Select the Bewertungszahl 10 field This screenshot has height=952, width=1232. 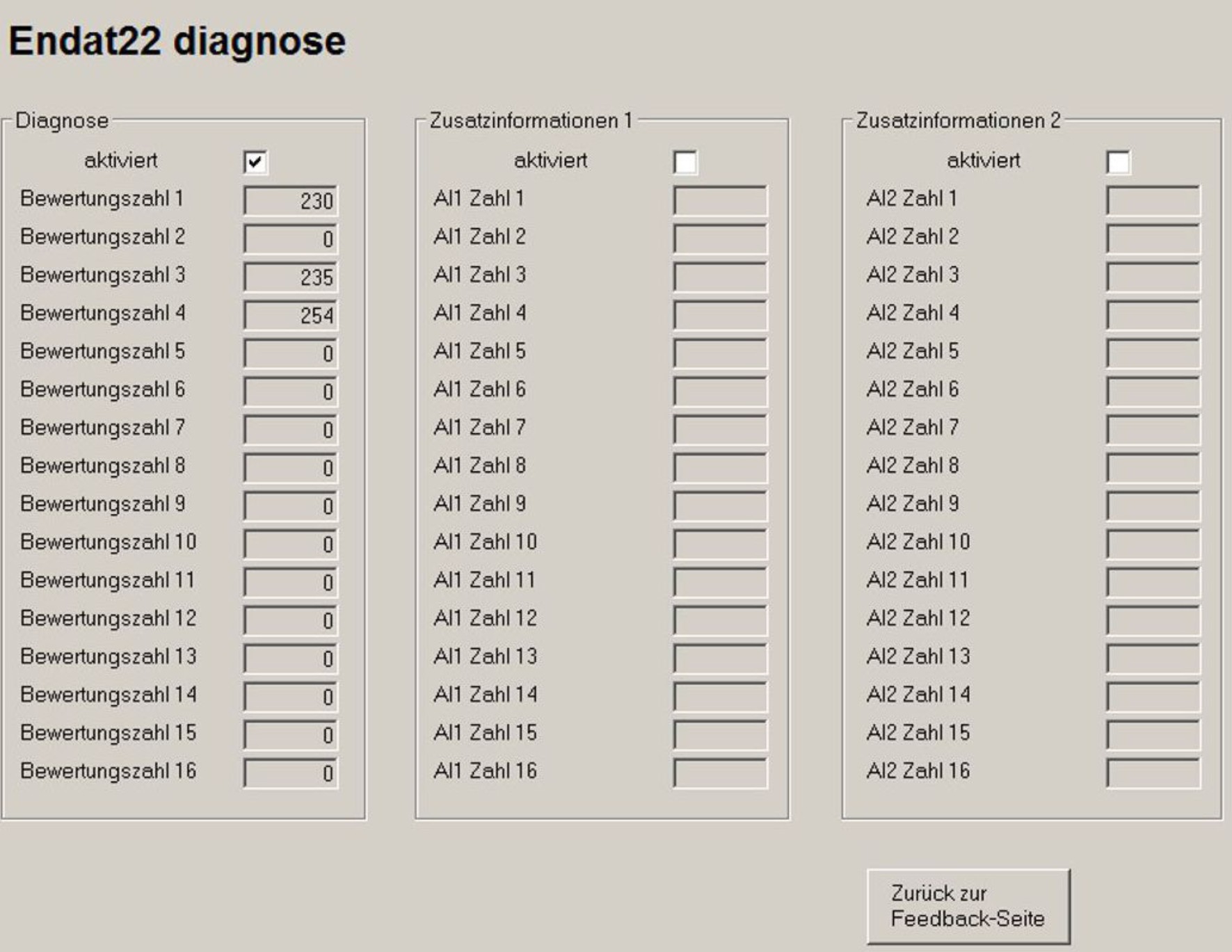(291, 544)
